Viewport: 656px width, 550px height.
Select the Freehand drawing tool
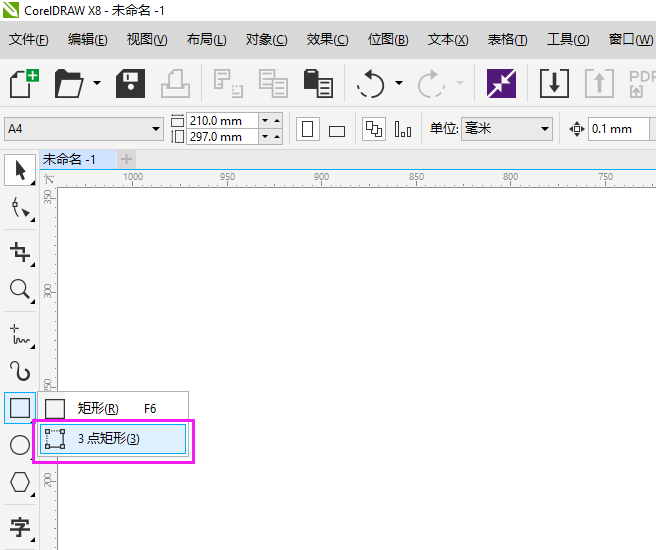pos(20,335)
